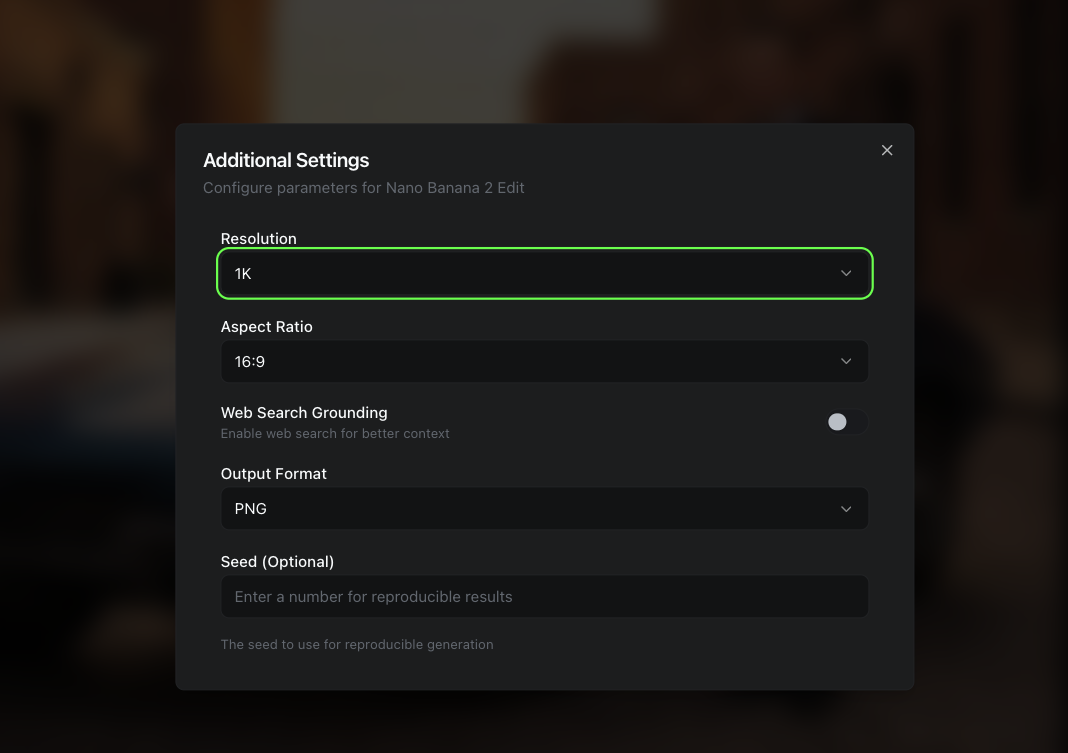
Task: Click the chevron arrow in Output Format field
Action: click(x=846, y=508)
